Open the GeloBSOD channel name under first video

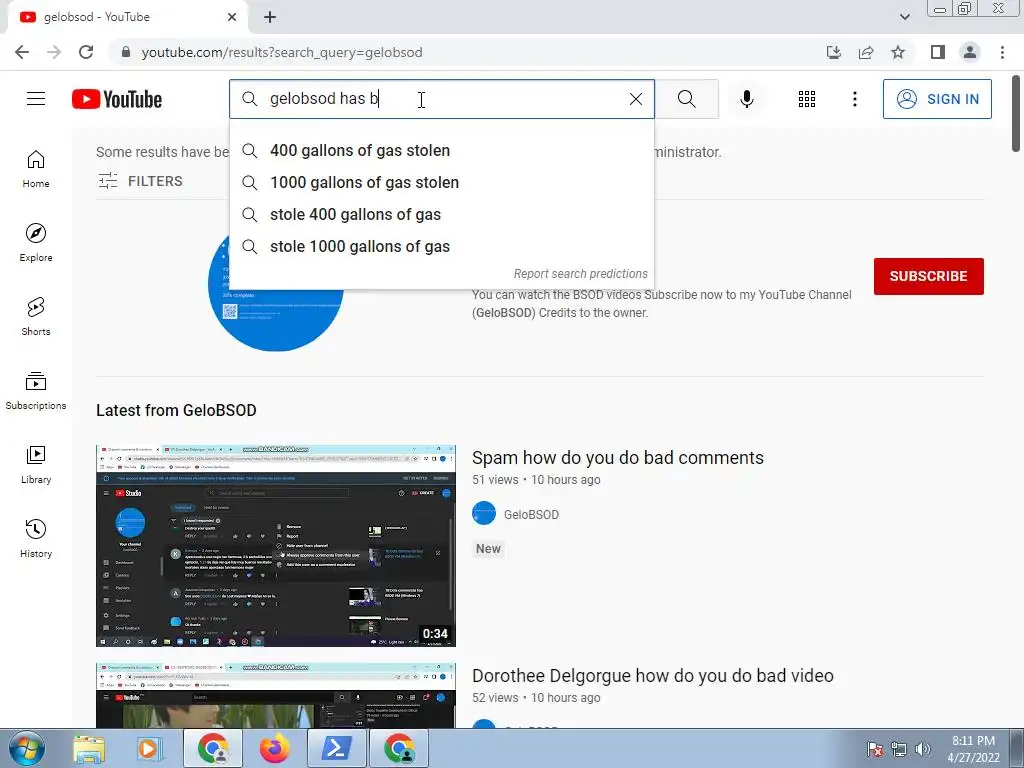531,515
